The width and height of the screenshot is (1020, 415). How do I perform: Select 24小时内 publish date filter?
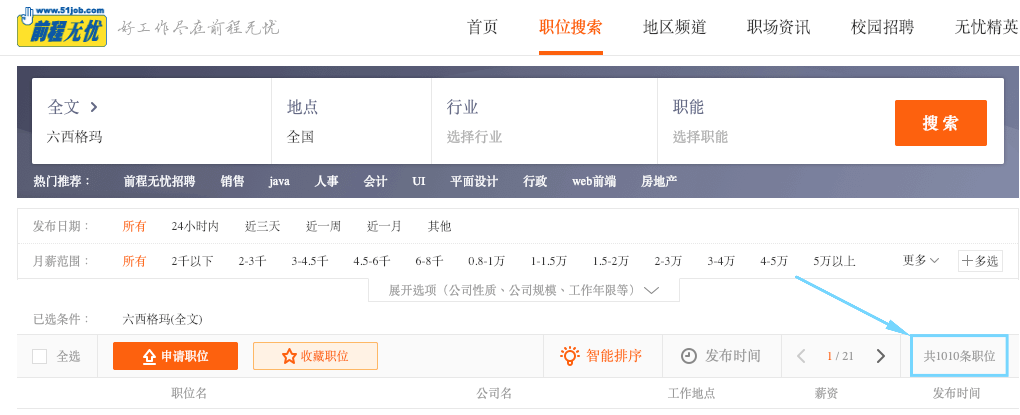tap(195, 226)
